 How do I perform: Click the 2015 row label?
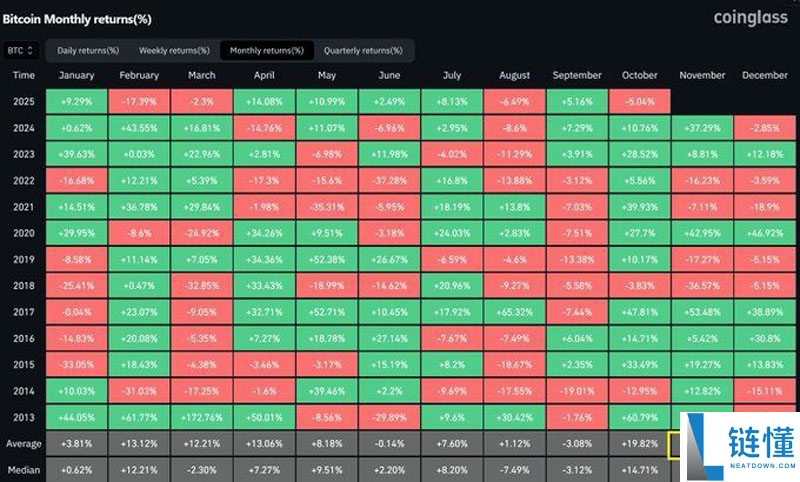click(23, 365)
